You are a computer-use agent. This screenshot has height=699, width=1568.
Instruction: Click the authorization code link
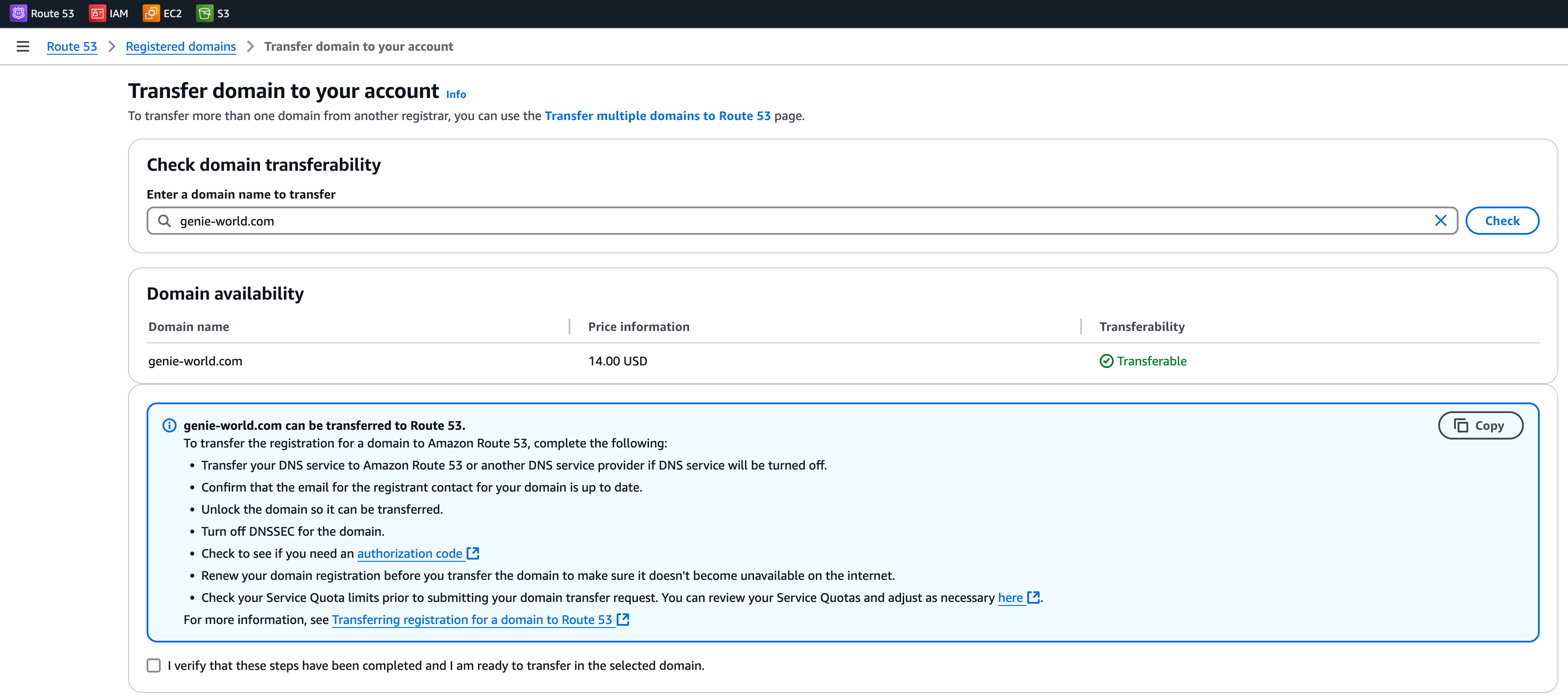click(410, 553)
